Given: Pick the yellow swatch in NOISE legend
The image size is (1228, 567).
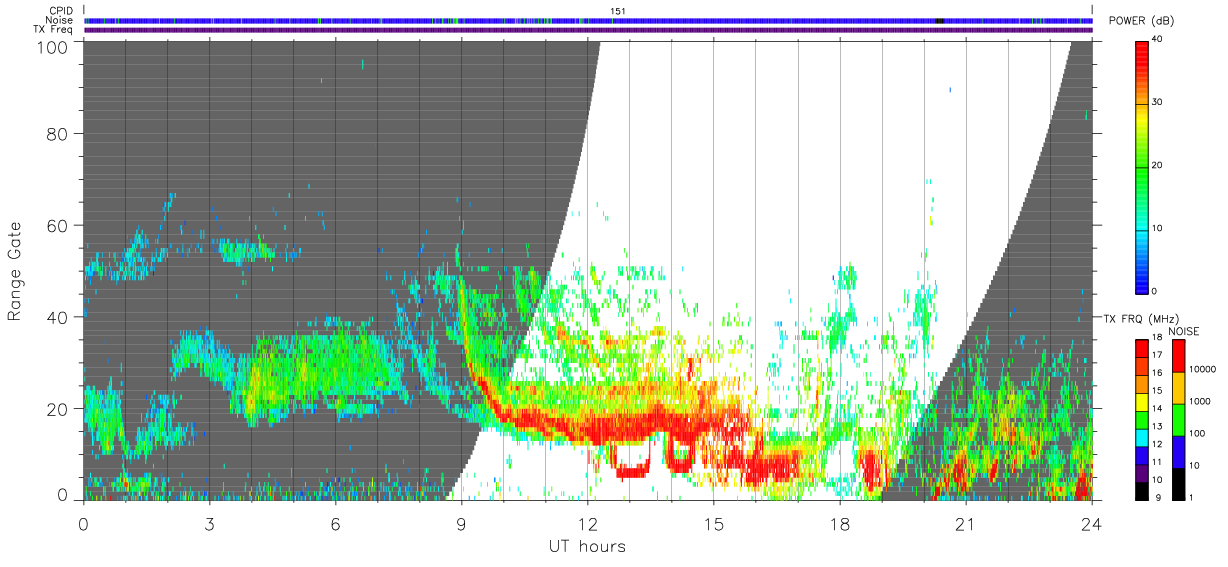Looking at the screenshot, I should click(1178, 388).
